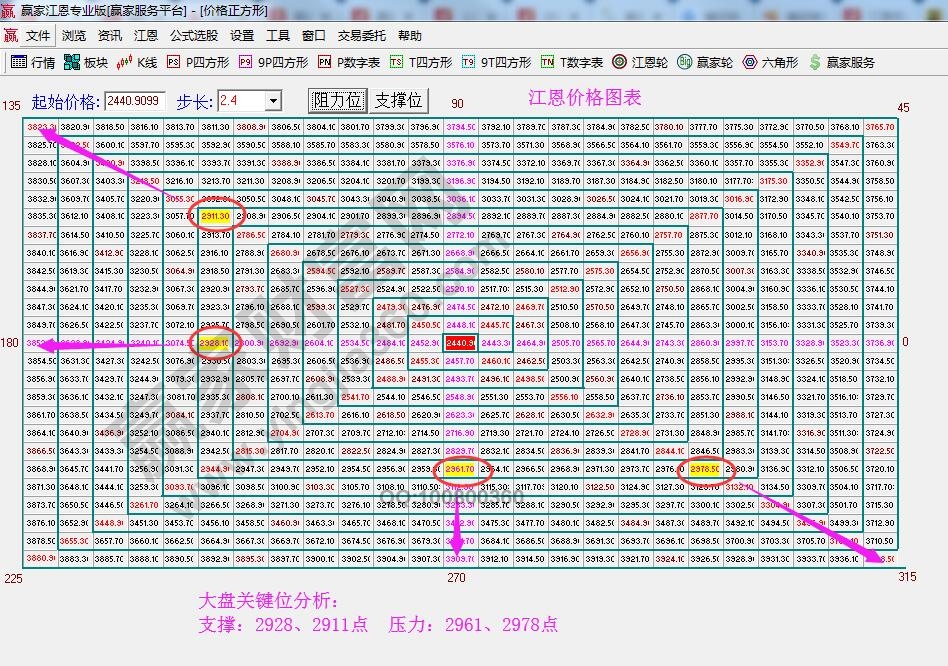Open the 交易委托 trading menu
Image resolution: width=948 pixels, height=666 pixels.
tap(360, 35)
